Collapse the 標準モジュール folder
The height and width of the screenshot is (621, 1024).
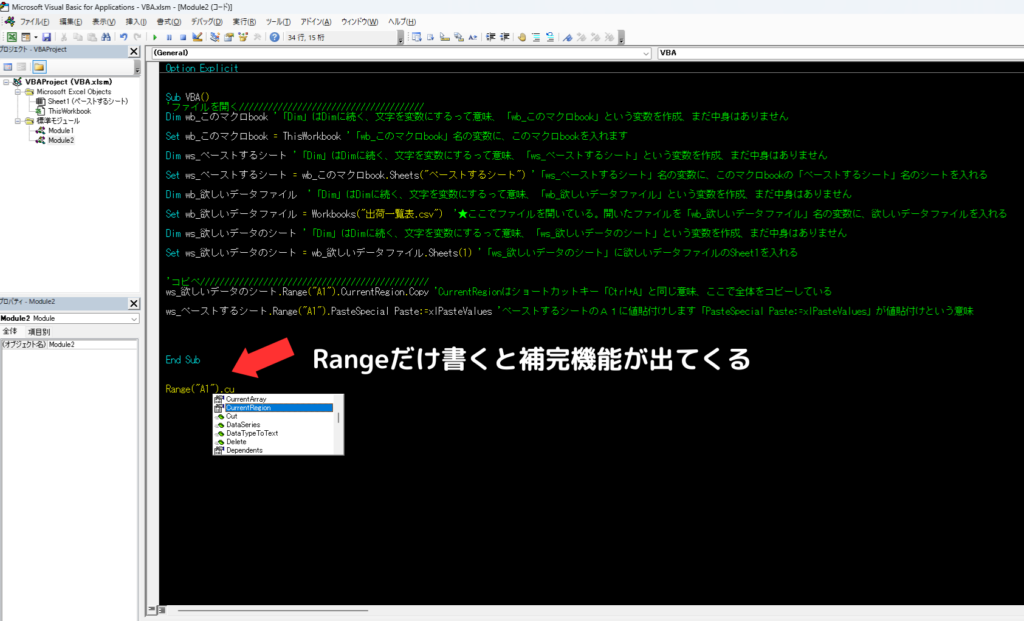pyautogui.click(x=18, y=121)
